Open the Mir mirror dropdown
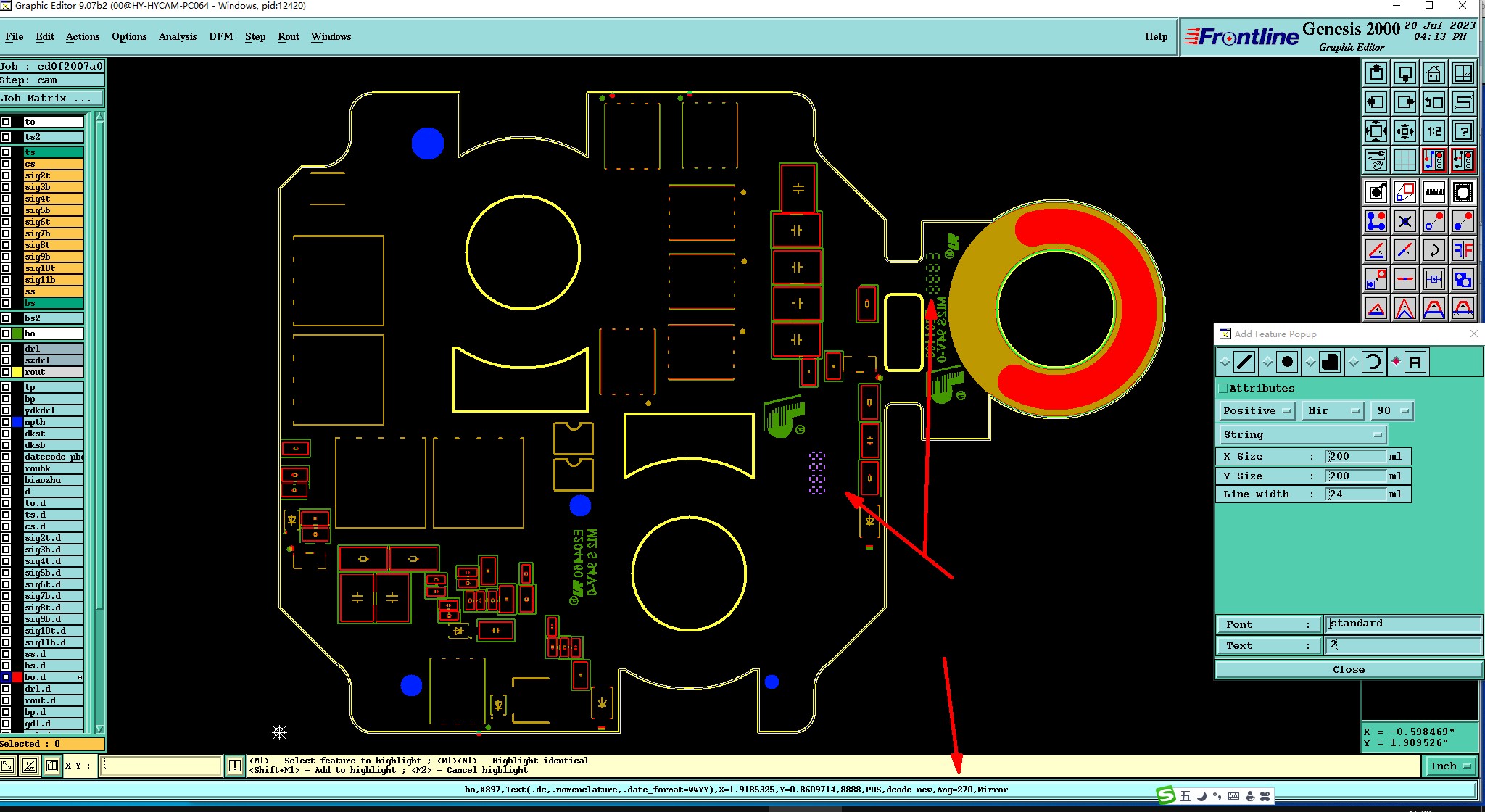Image resolution: width=1485 pixels, height=812 pixels. (x=1333, y=411)
